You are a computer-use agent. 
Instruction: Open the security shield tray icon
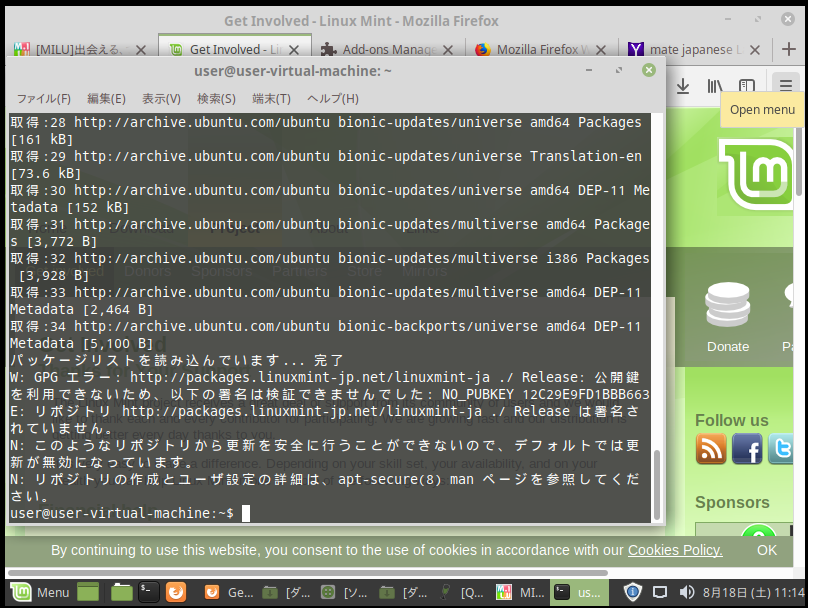click(633, 592)
